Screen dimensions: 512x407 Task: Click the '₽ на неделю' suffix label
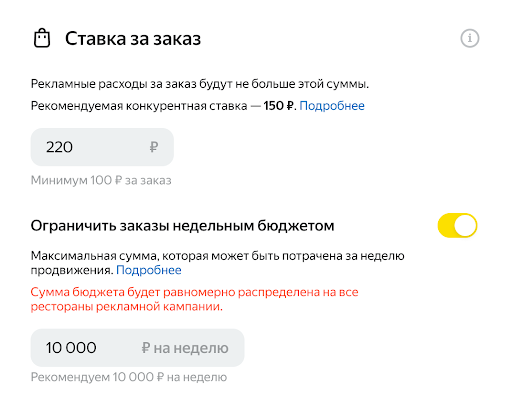click(x=185, y=348)
